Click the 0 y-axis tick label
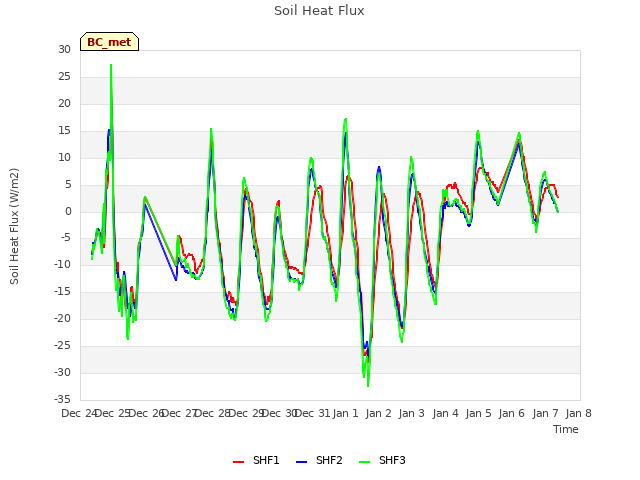The height and width of the screenshot is (480, 640). coord(68,211)
